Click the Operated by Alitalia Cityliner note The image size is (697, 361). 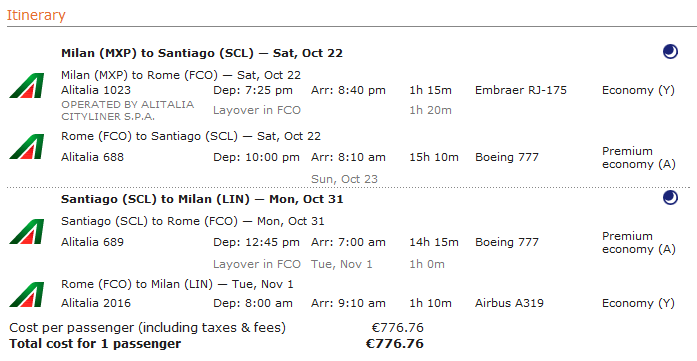coord(128,111)
